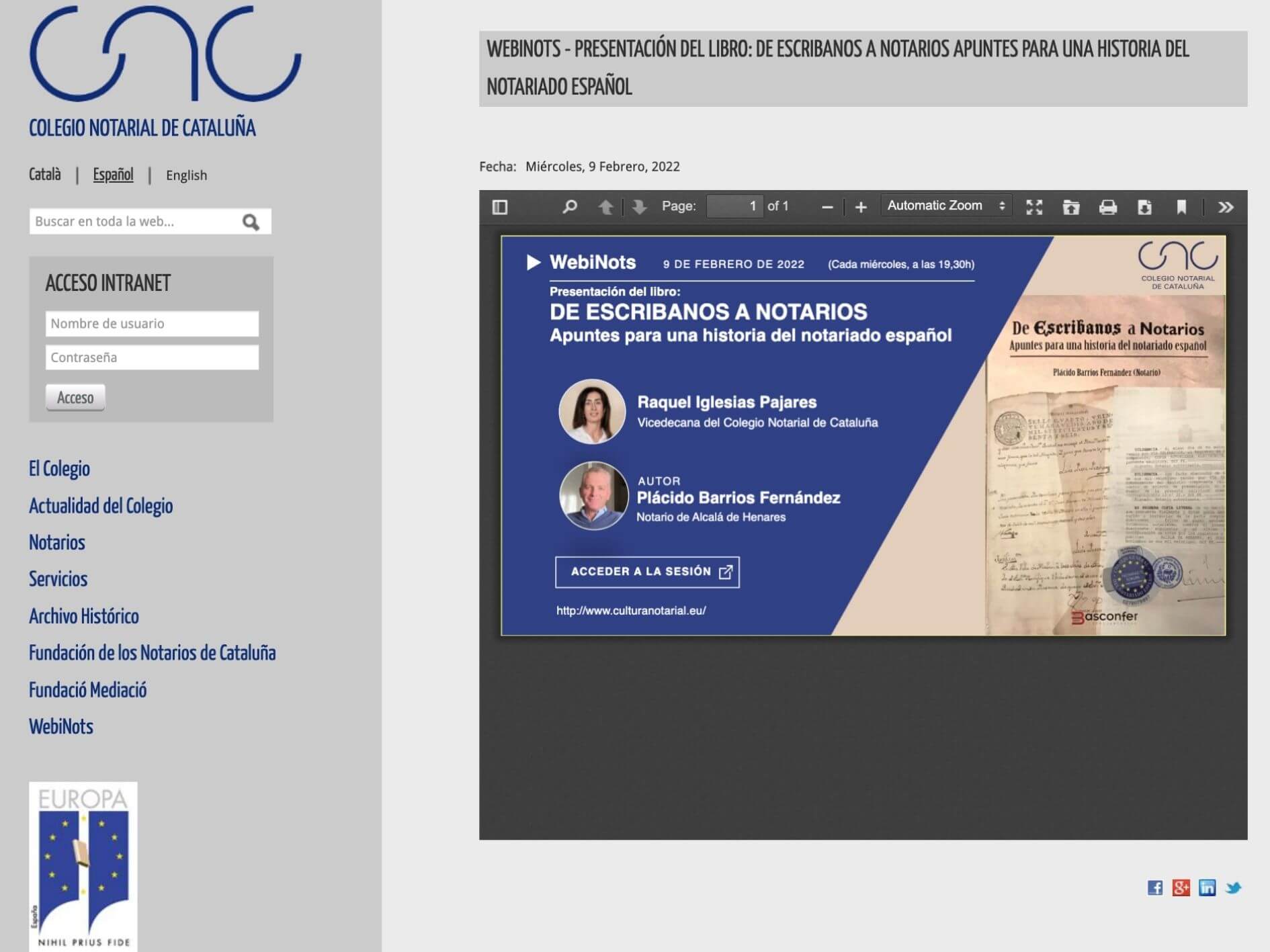Zoom out with the minus button

pos(827,208)
